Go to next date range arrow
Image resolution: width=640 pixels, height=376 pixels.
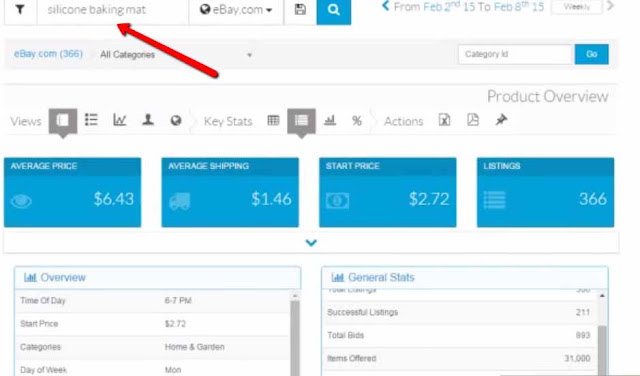(610, 6)
